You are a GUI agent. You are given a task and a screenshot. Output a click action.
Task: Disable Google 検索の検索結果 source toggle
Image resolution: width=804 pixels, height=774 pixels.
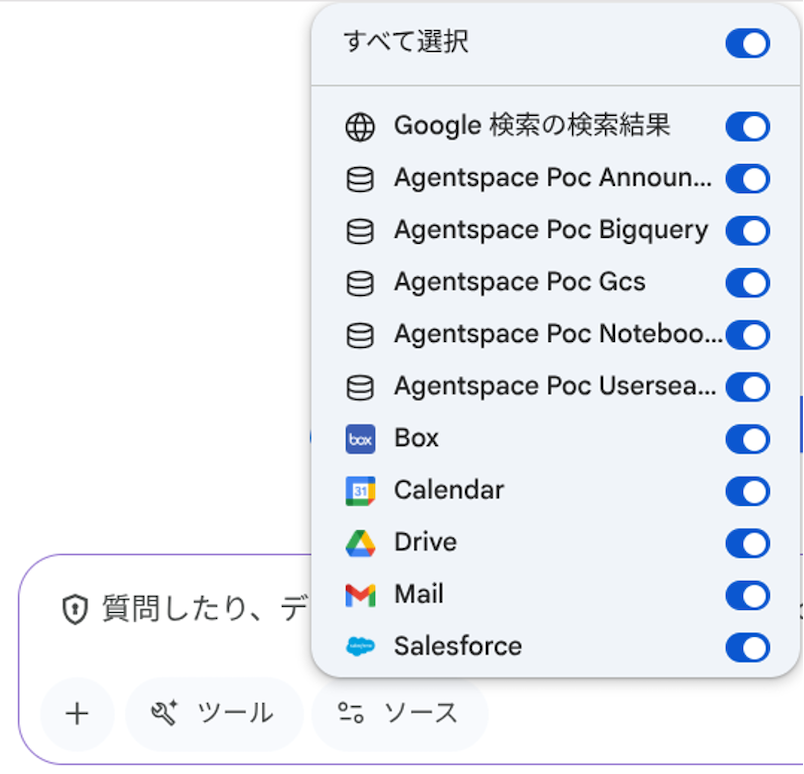click(748, 127)
